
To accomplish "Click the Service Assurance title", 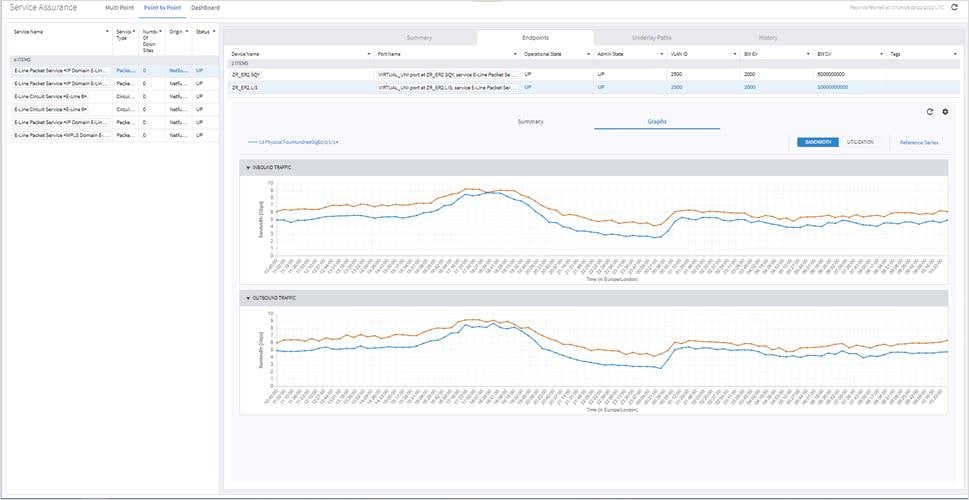I will pyautogui.click(x=43, y=7).
